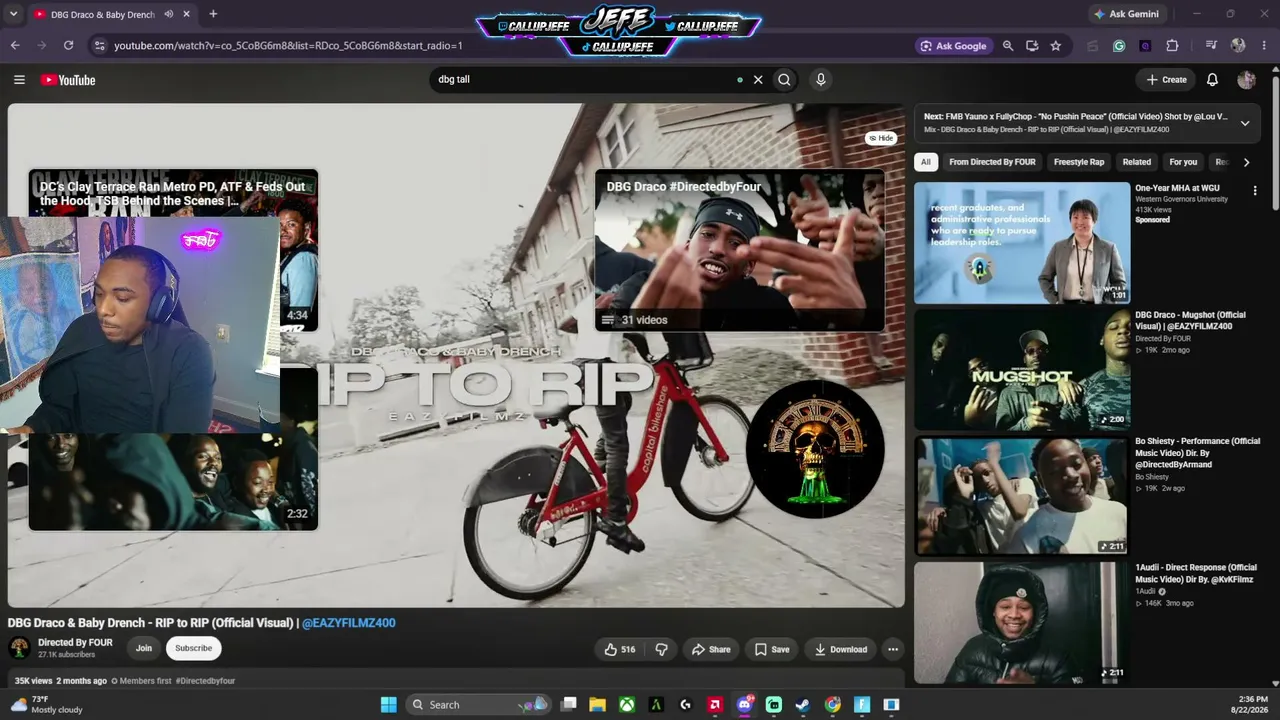Dislike the RIP to RIP video
Viewport: 1280px width, 720px height.
tap(661, 649)
